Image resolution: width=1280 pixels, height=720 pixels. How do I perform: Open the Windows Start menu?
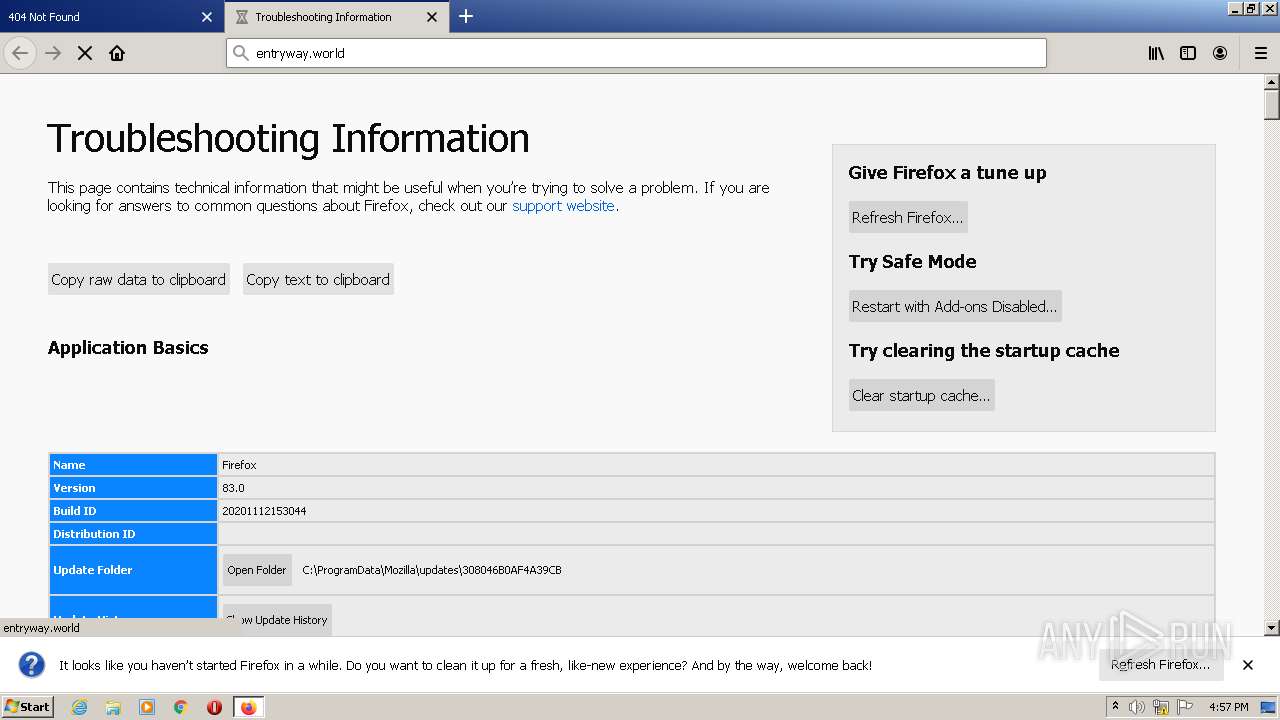pos(28,707)
